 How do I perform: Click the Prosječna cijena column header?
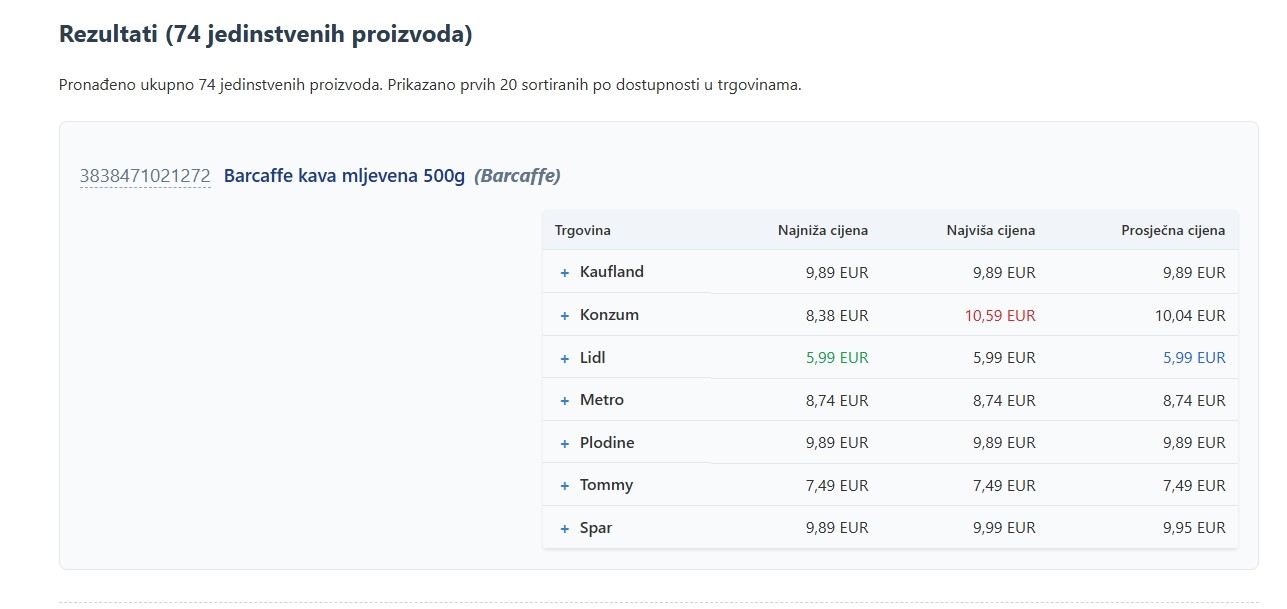[x=1173, y=230]
